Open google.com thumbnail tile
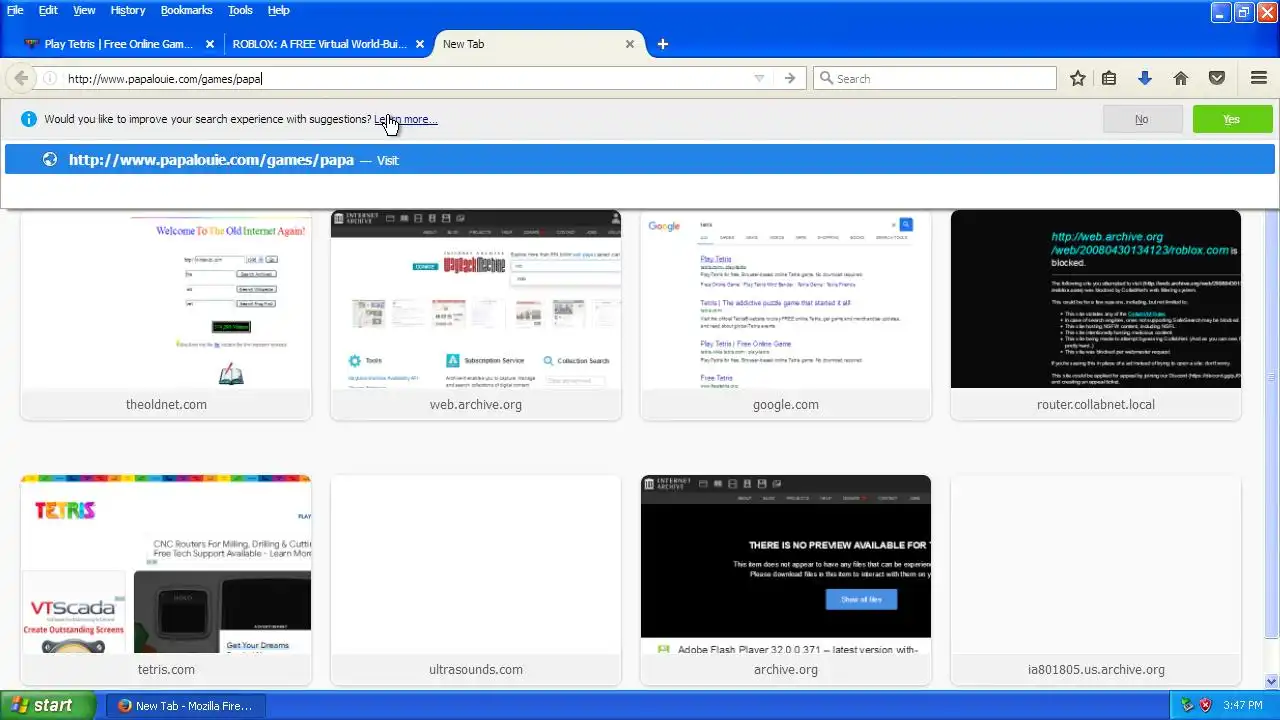 point(786,314)
